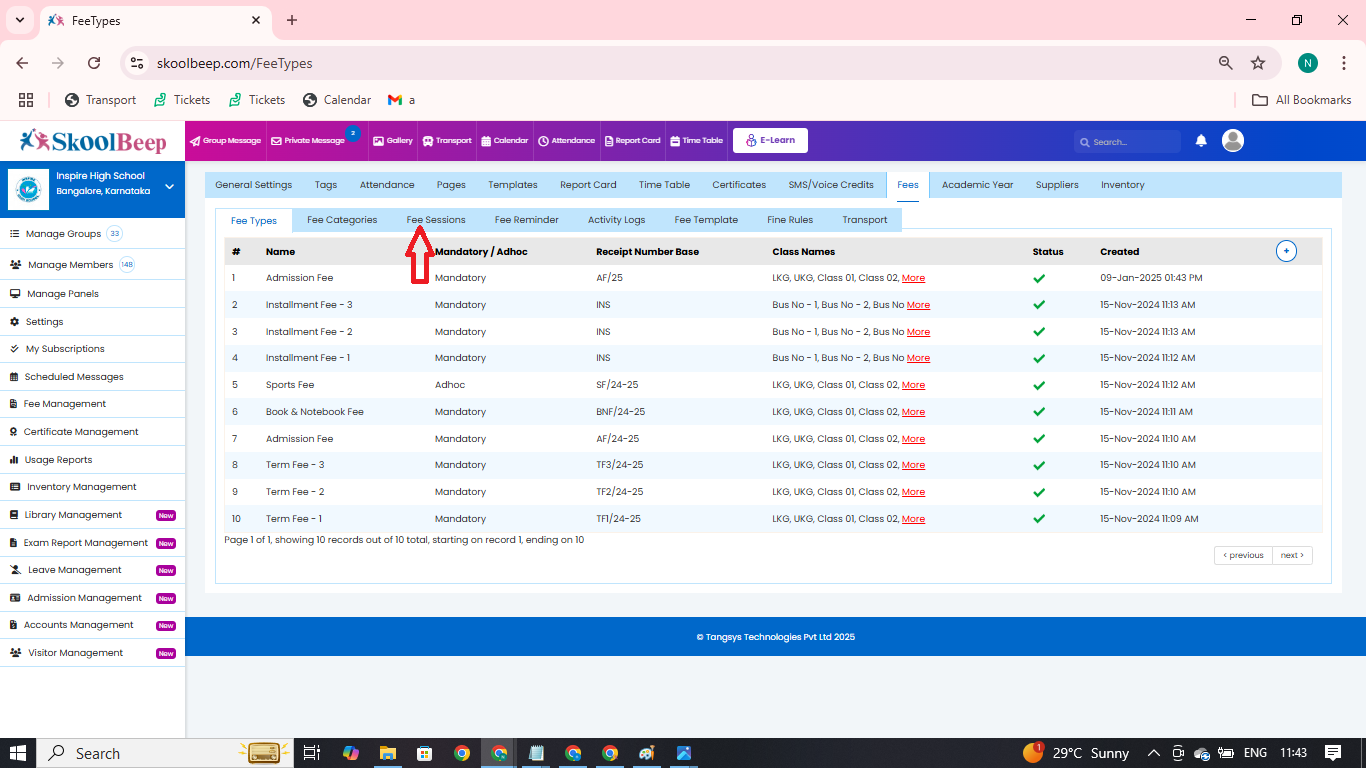Open Certificate Management in sidebar
1366x784 pixels.
[x=81, y=432]
